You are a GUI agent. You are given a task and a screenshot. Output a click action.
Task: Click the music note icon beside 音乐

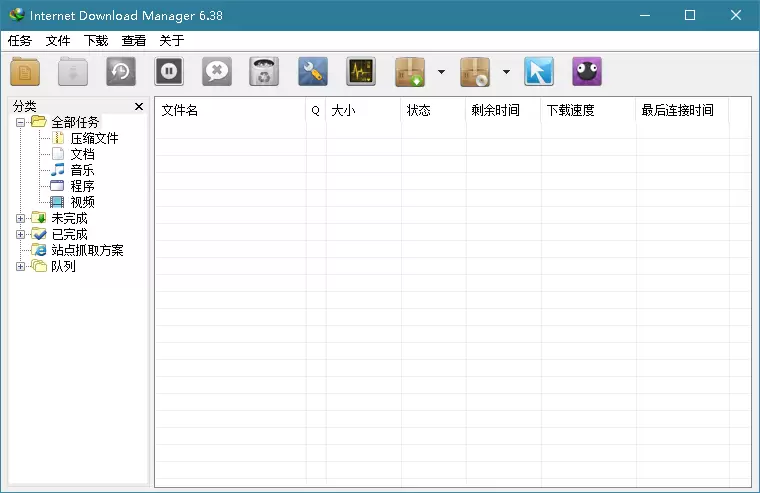(x=58, y=170)
